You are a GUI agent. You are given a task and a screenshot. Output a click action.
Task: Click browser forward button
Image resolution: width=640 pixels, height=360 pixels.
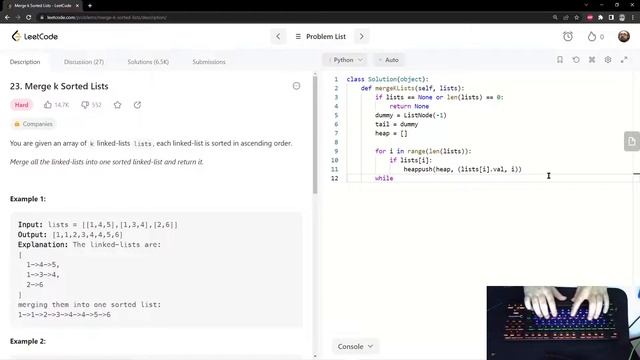(x=18, y=18)
